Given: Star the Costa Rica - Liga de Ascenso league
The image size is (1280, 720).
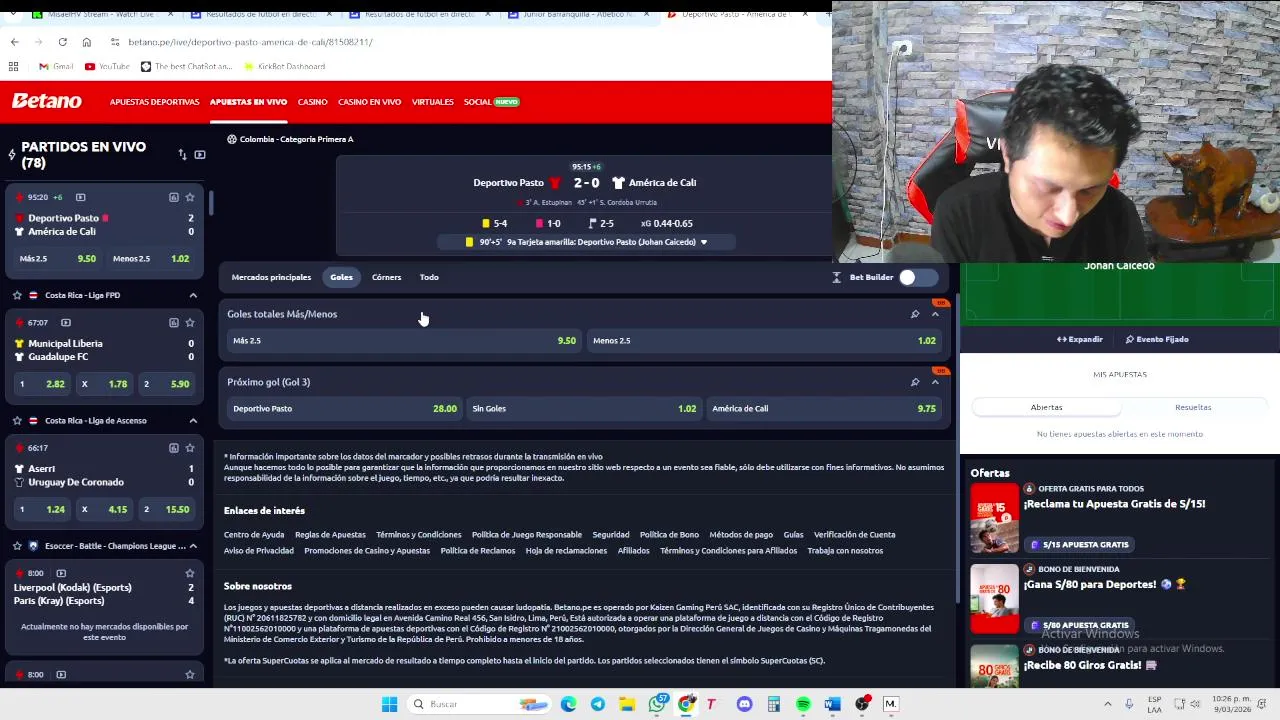Looking at the screenshot, I should click(17, 420).
